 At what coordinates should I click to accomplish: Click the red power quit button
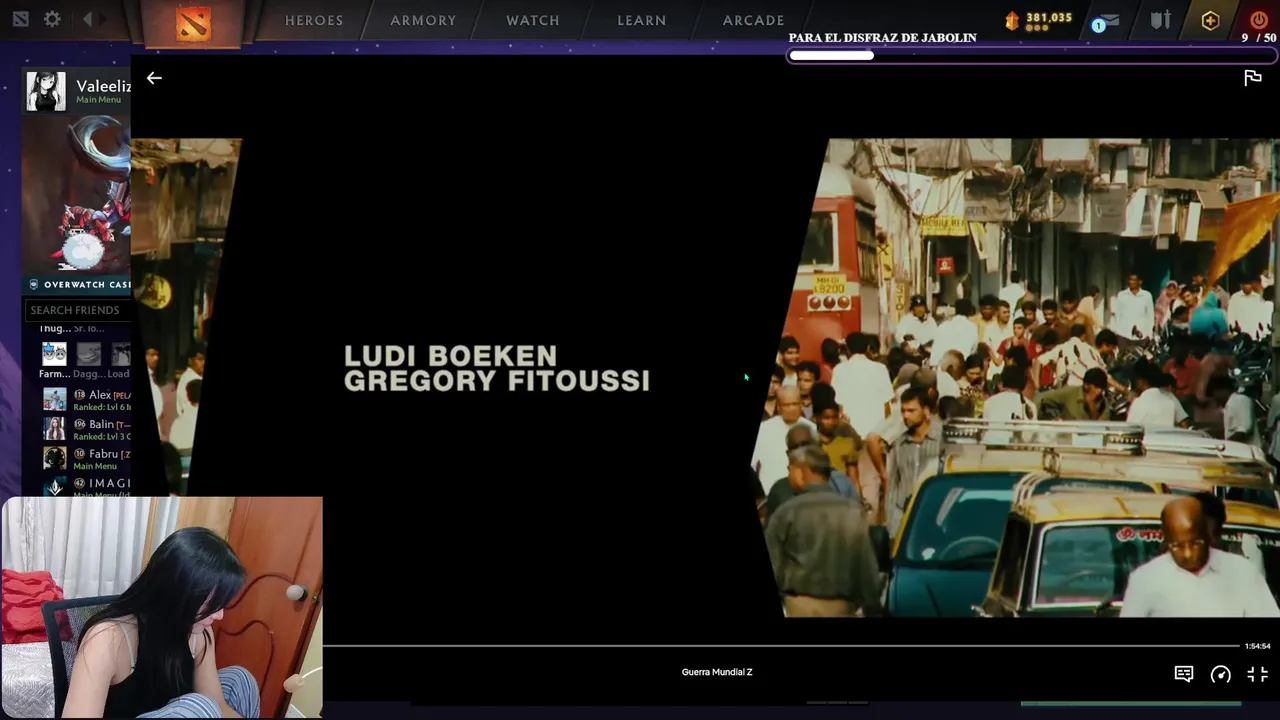(x=1258, y=19)
